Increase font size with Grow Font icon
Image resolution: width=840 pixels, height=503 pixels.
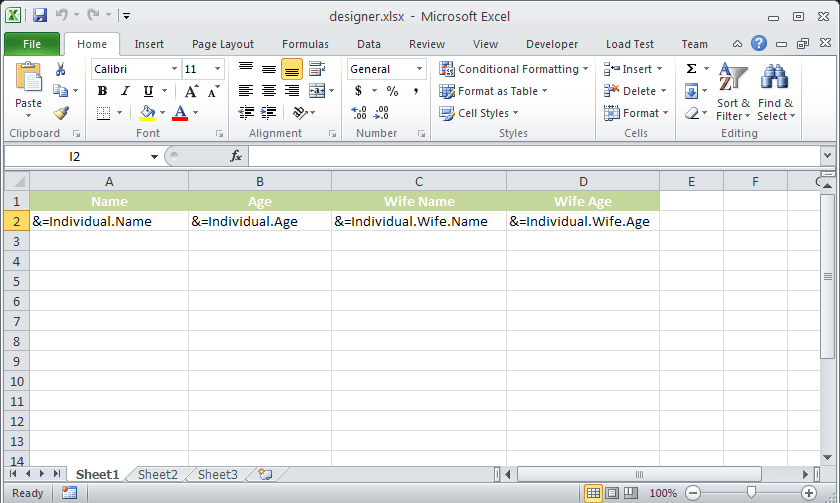[191, 91]
